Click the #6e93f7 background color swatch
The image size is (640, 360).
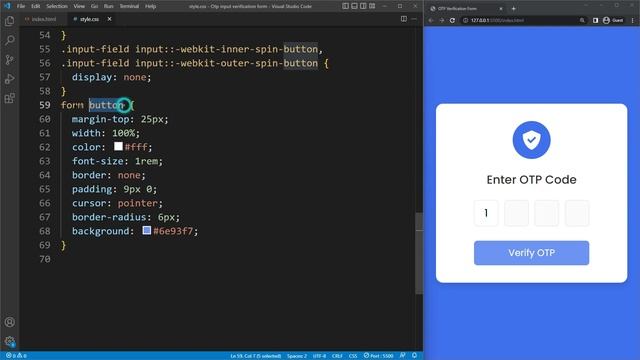pyautogui.click(x=147, y=230)
